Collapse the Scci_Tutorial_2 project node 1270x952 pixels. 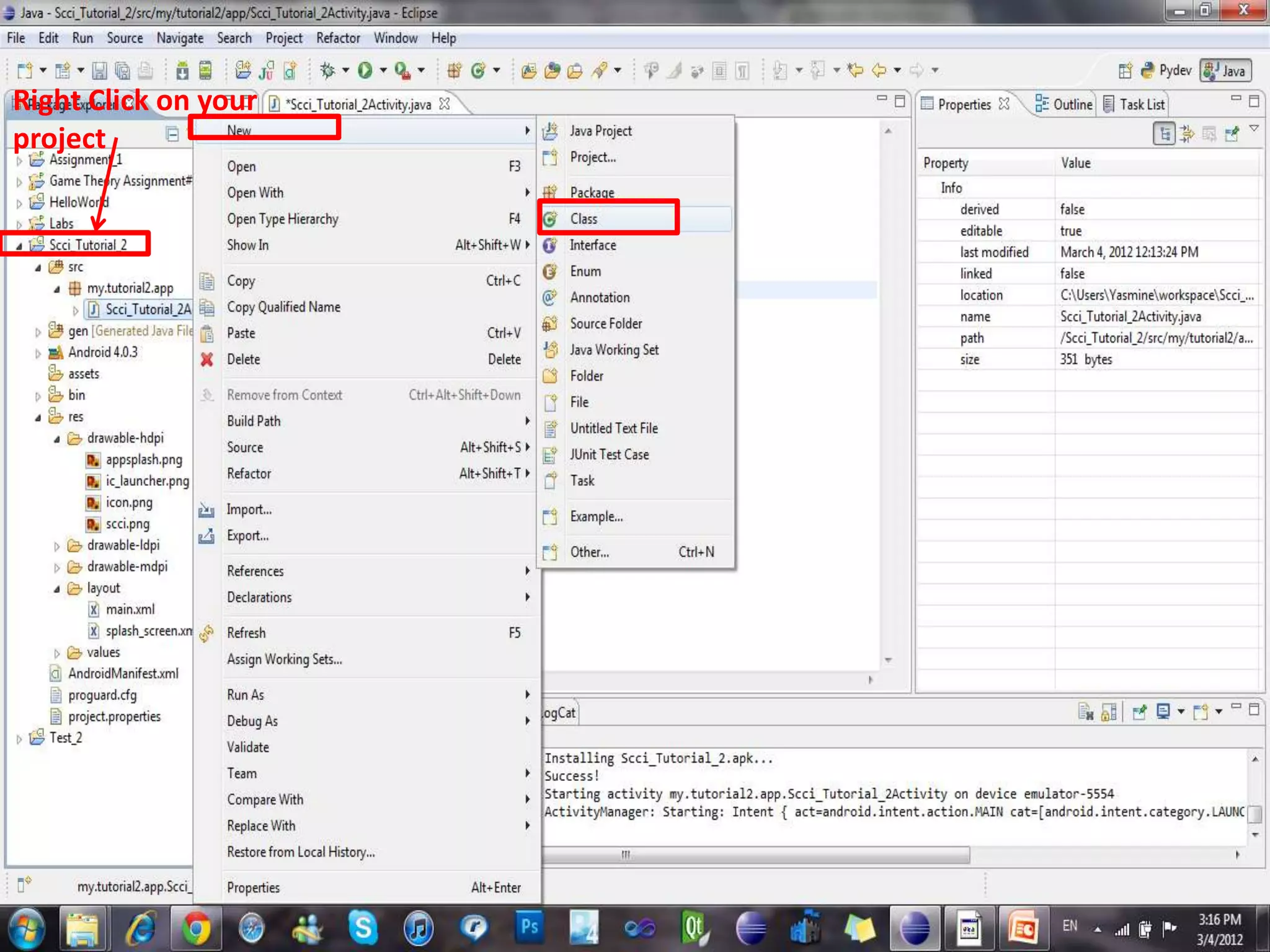coord(19,246)
